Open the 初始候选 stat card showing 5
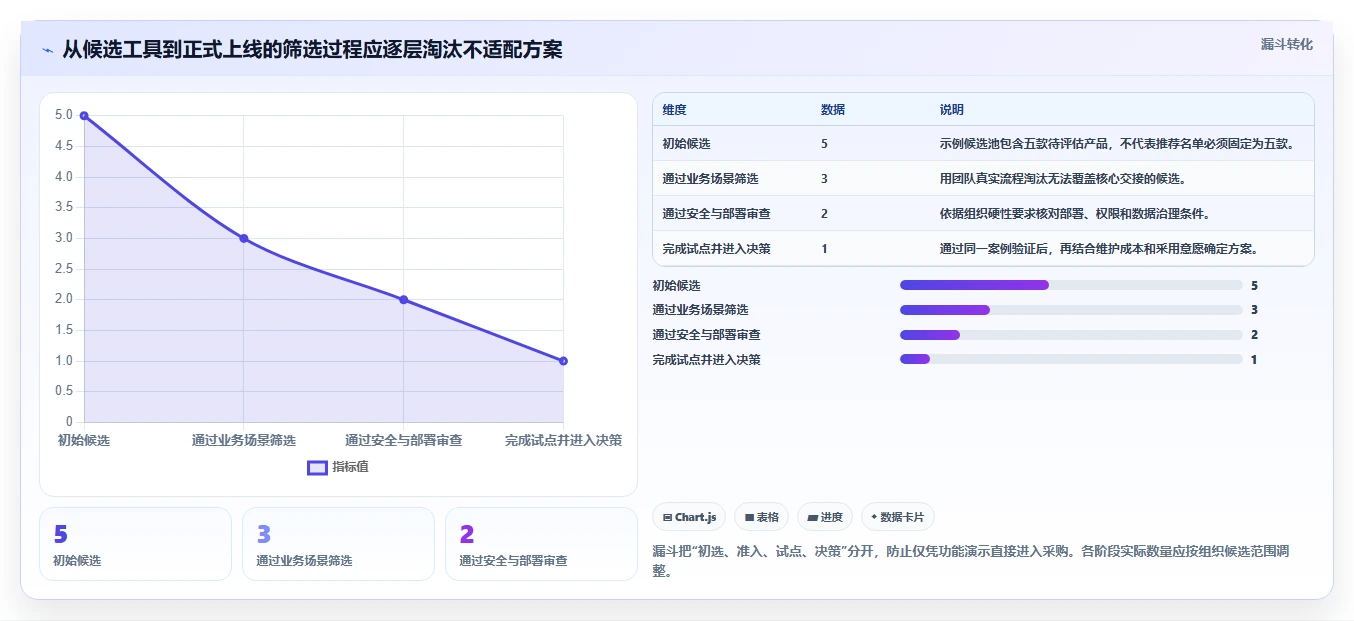 click(x=135, y=544)
